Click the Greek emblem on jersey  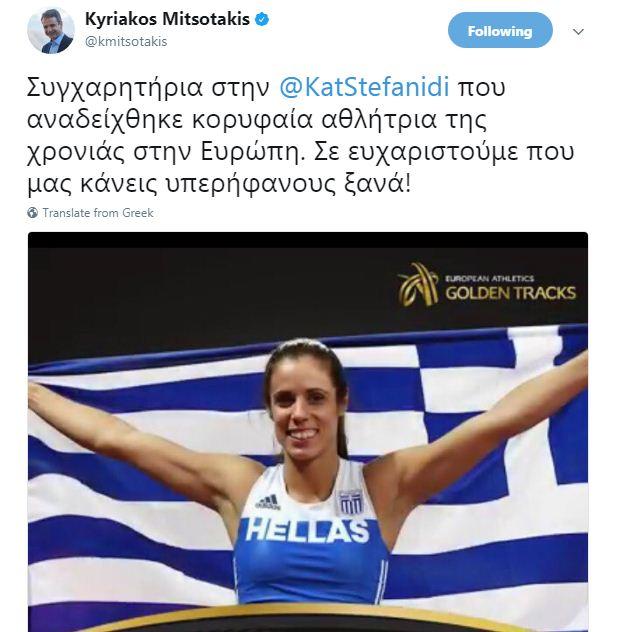350,502
